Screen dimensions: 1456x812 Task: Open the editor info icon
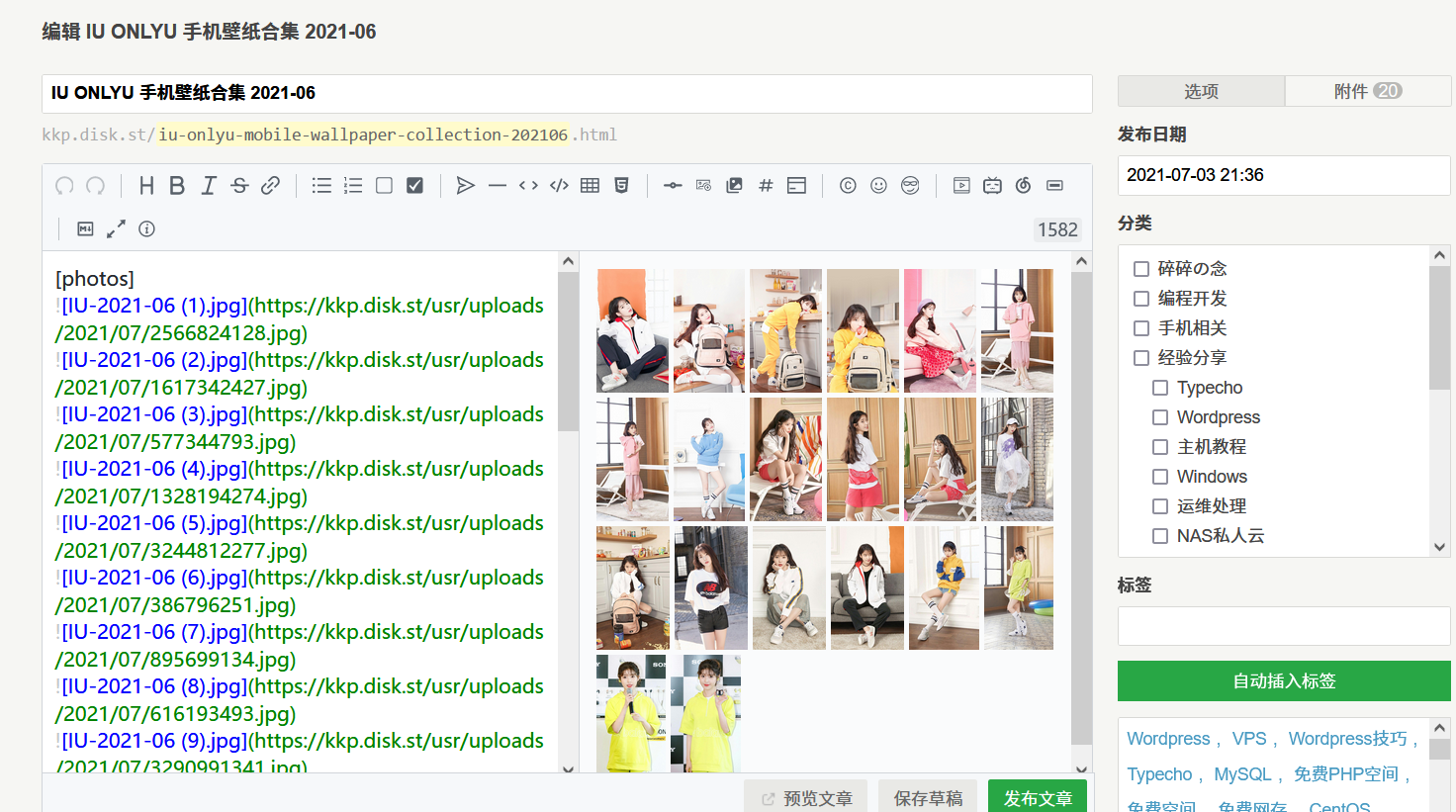click(x=147, y=228)
